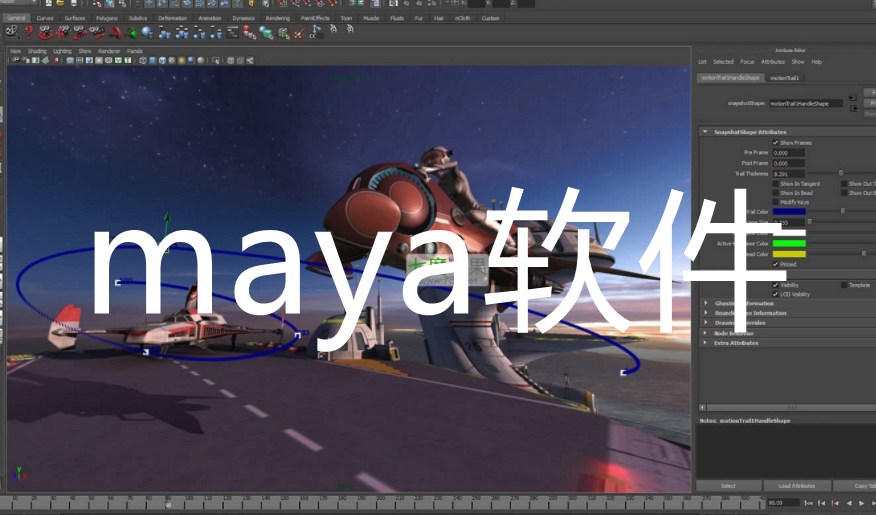Screen dimensions: 876x515
Task: Click the yellow Bead Color swatch
Action: [789, 254]
